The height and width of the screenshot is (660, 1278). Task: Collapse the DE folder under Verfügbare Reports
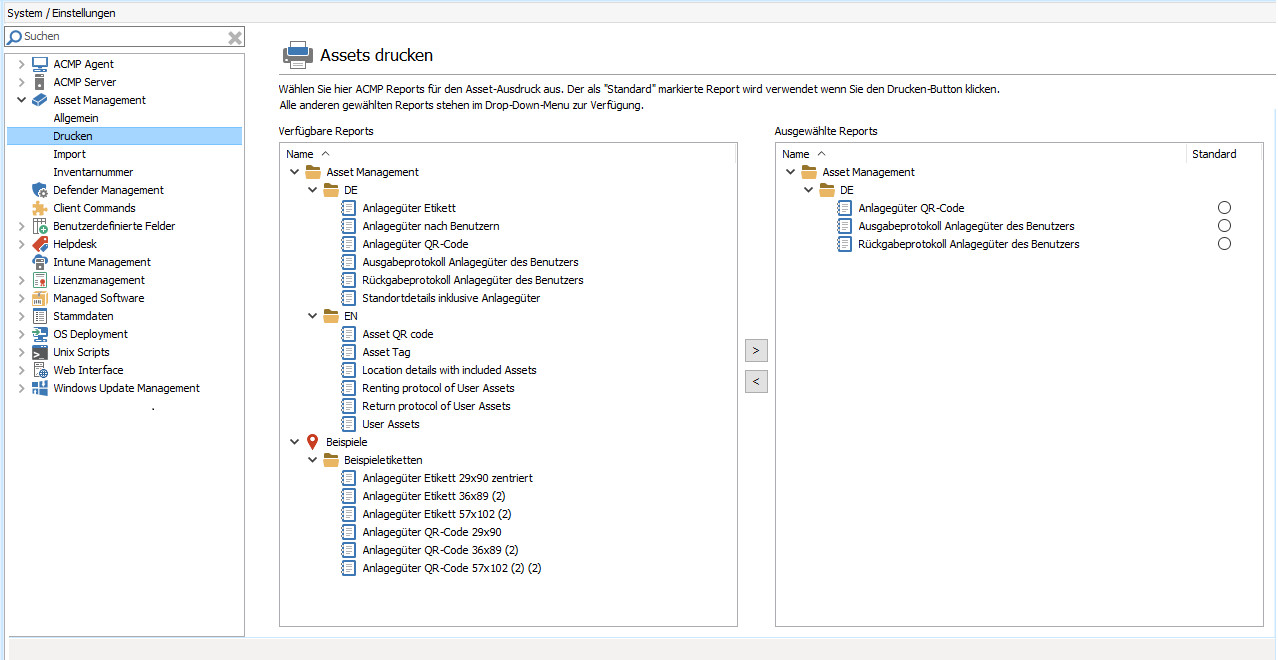tap(312, 189)
